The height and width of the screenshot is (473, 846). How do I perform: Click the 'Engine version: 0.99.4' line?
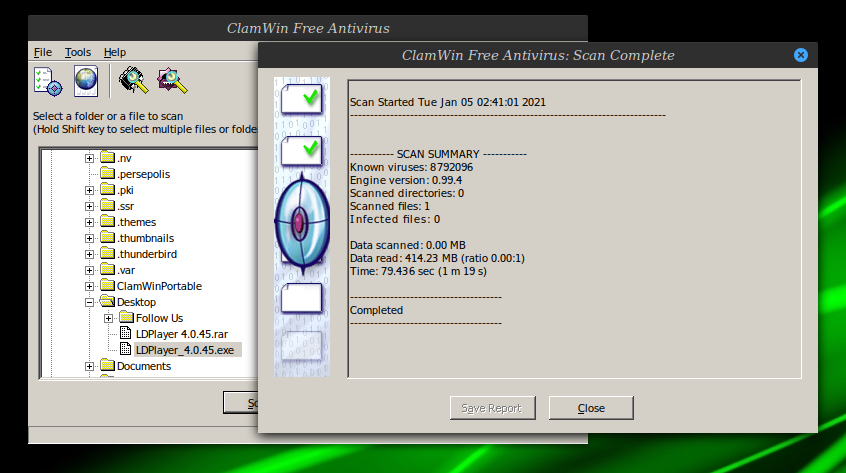(x=406, y=180)
